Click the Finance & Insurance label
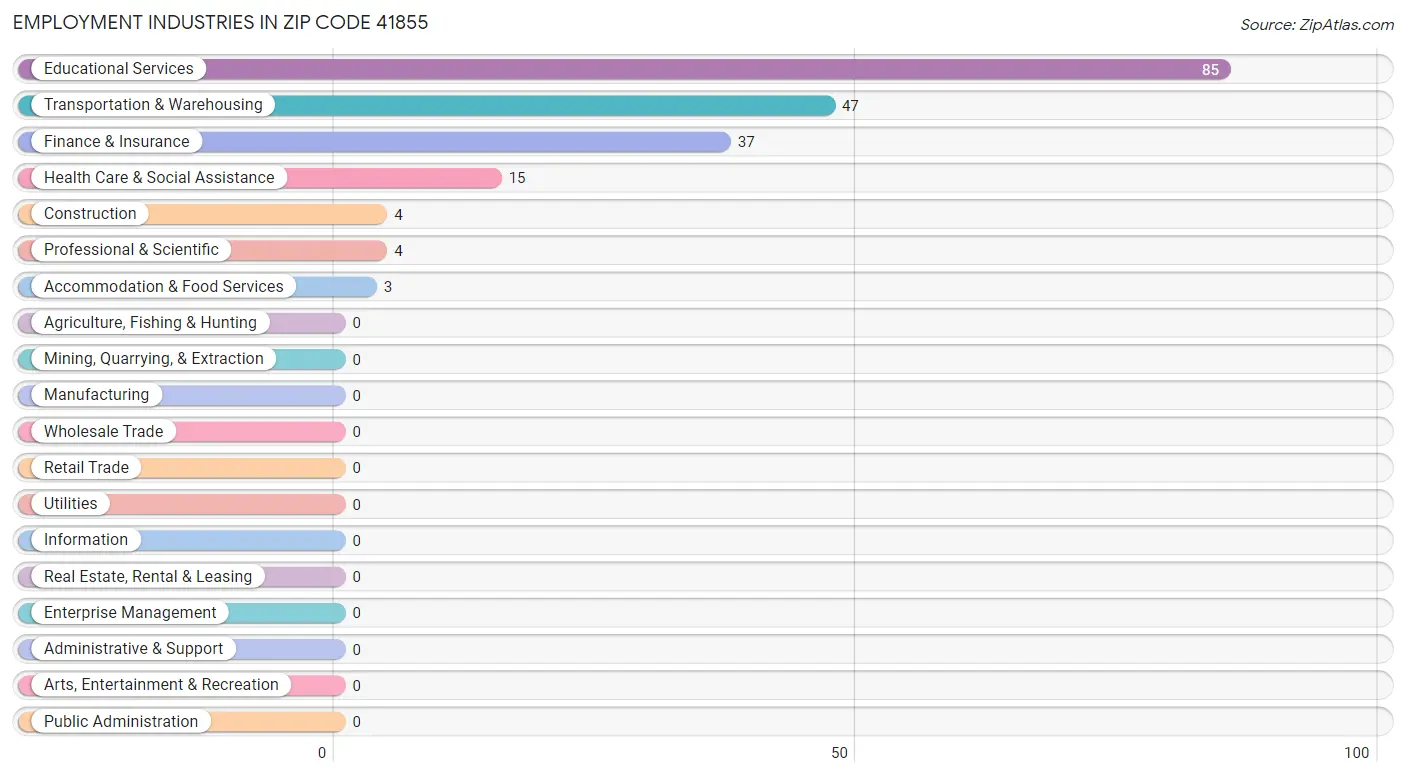The image size is (1406, 776). click(116, 141)
